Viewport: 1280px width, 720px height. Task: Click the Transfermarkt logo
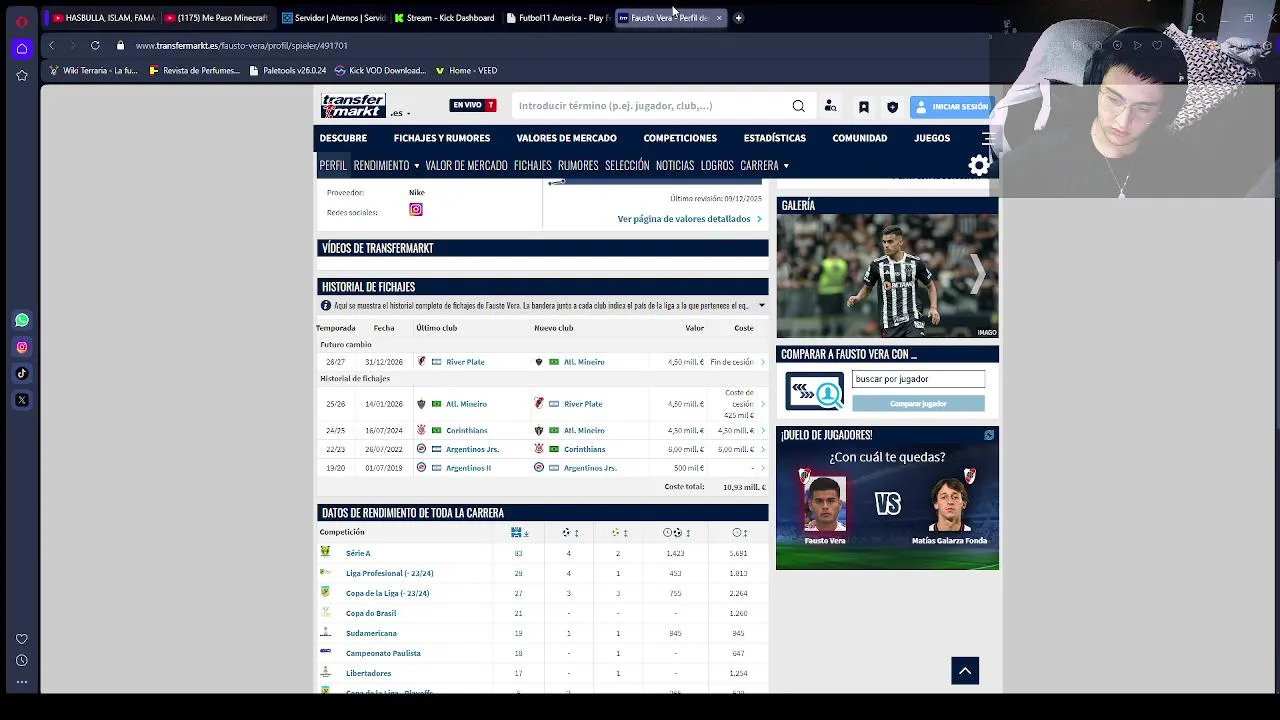click(353, 105)
